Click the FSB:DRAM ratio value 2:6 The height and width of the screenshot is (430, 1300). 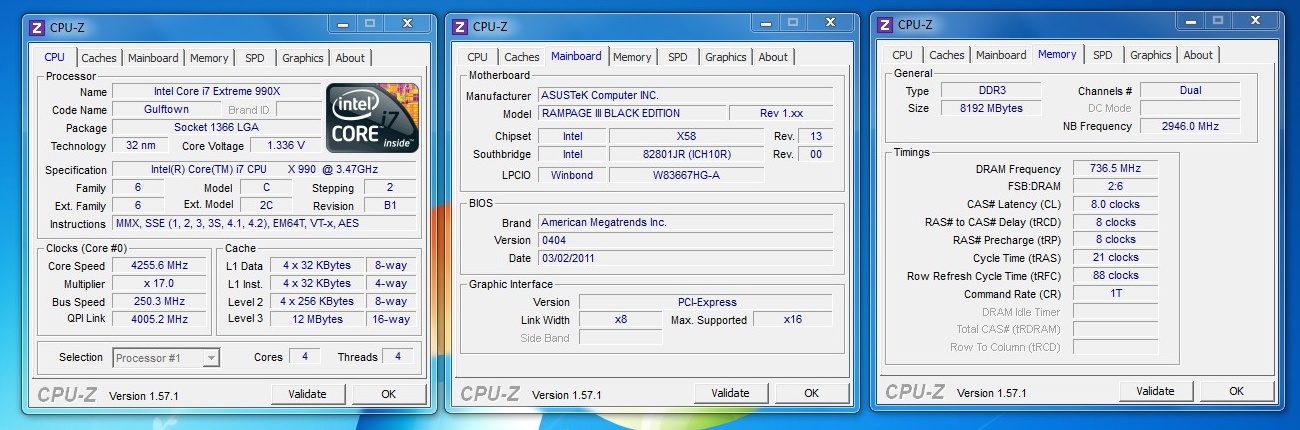coord(1115,187)
